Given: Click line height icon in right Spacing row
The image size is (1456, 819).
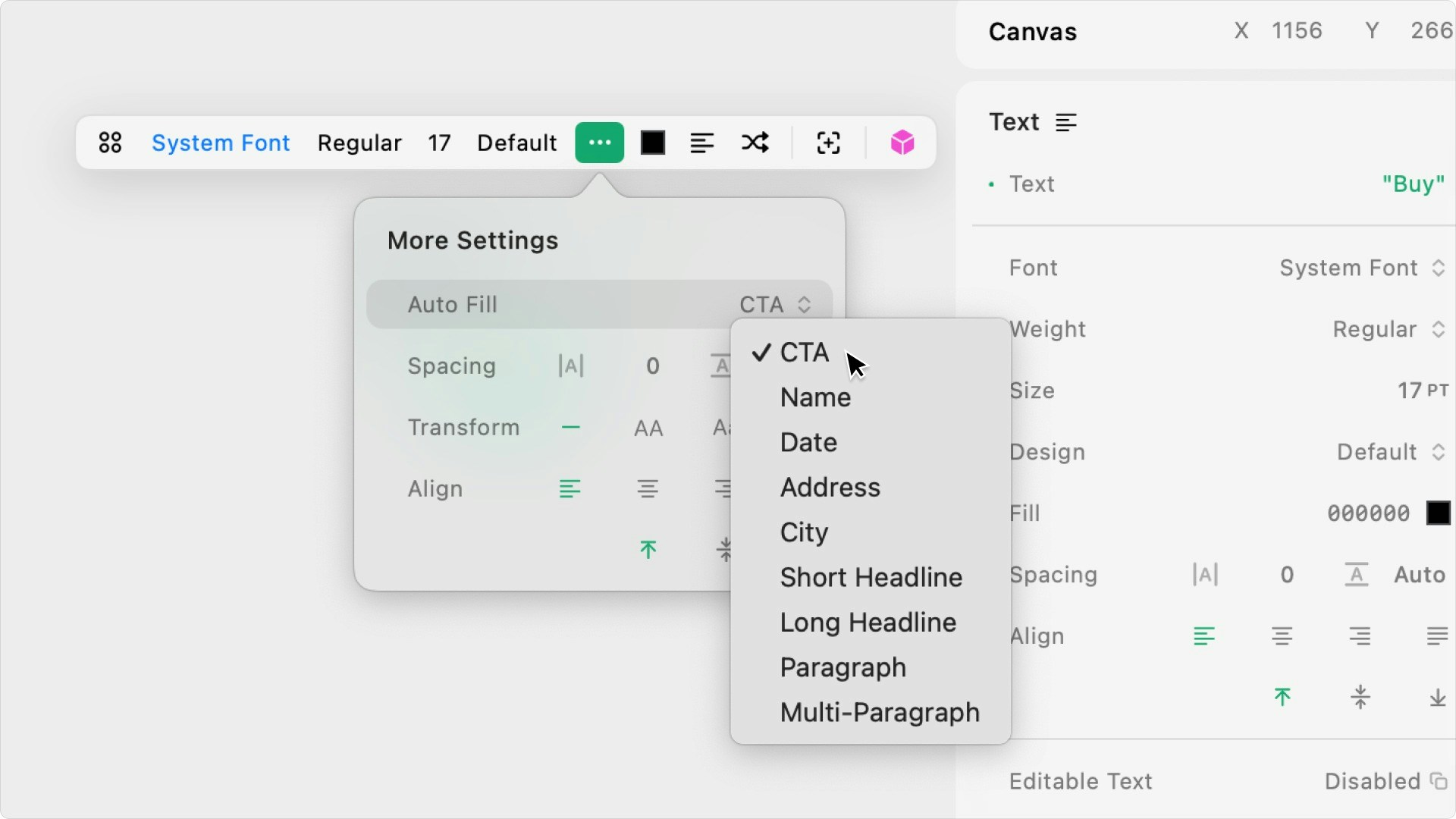Looking at the screenshot, I should [1356, 575].
